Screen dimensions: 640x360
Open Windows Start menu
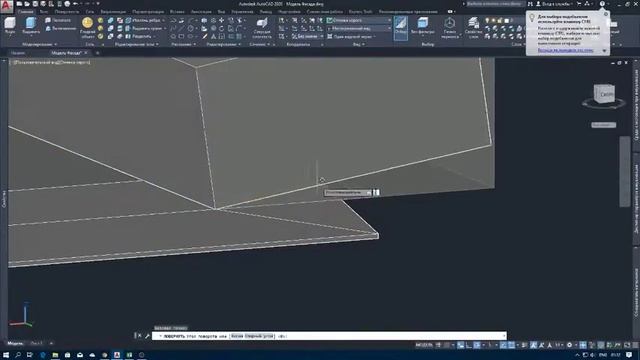(x=6, y=355)
